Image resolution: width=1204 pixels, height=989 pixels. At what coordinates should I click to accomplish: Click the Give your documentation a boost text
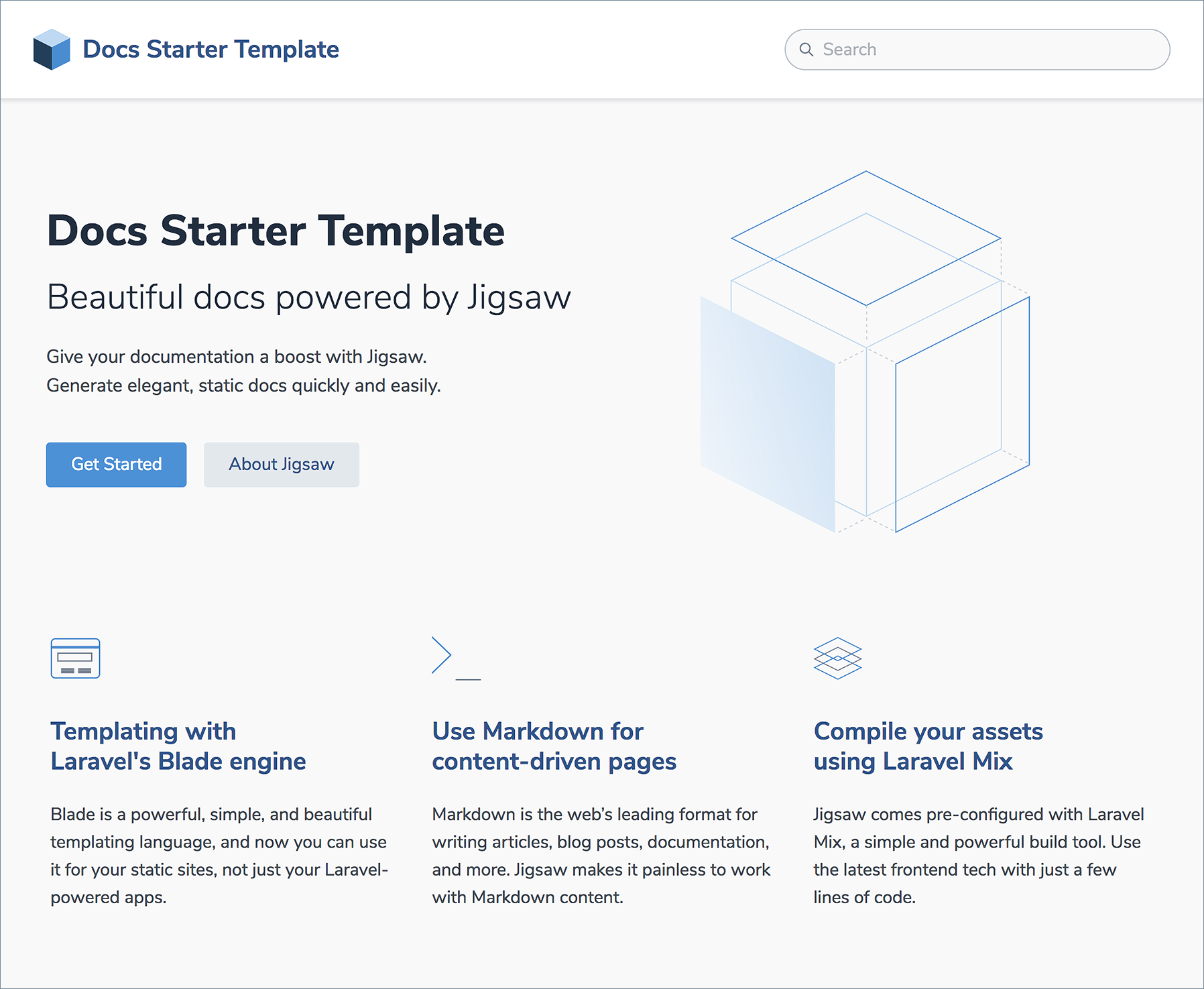[x=243, y=371]
